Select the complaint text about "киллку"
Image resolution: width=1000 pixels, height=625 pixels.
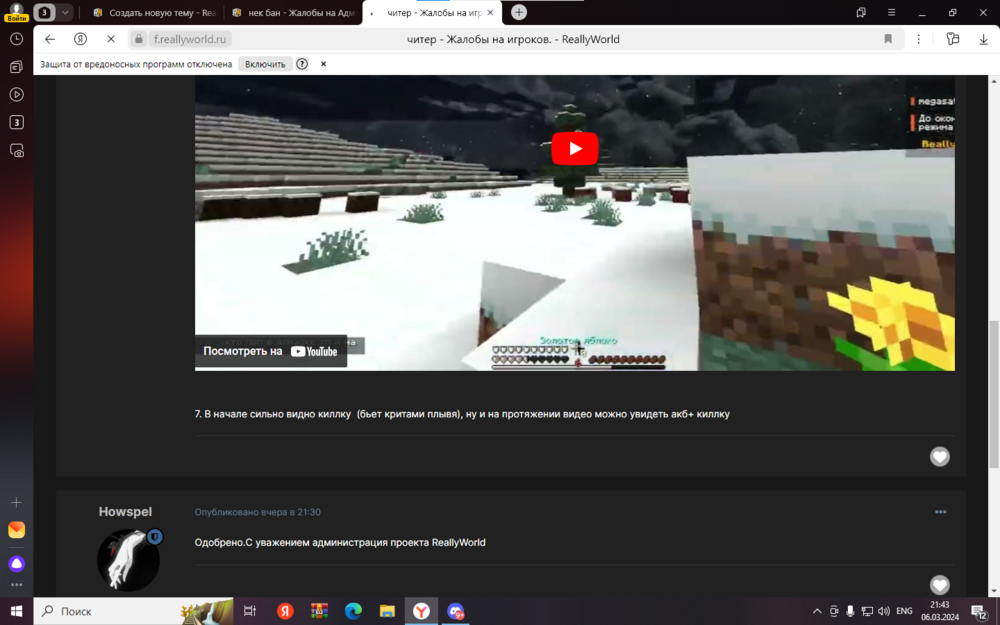(x=462, y=415)
